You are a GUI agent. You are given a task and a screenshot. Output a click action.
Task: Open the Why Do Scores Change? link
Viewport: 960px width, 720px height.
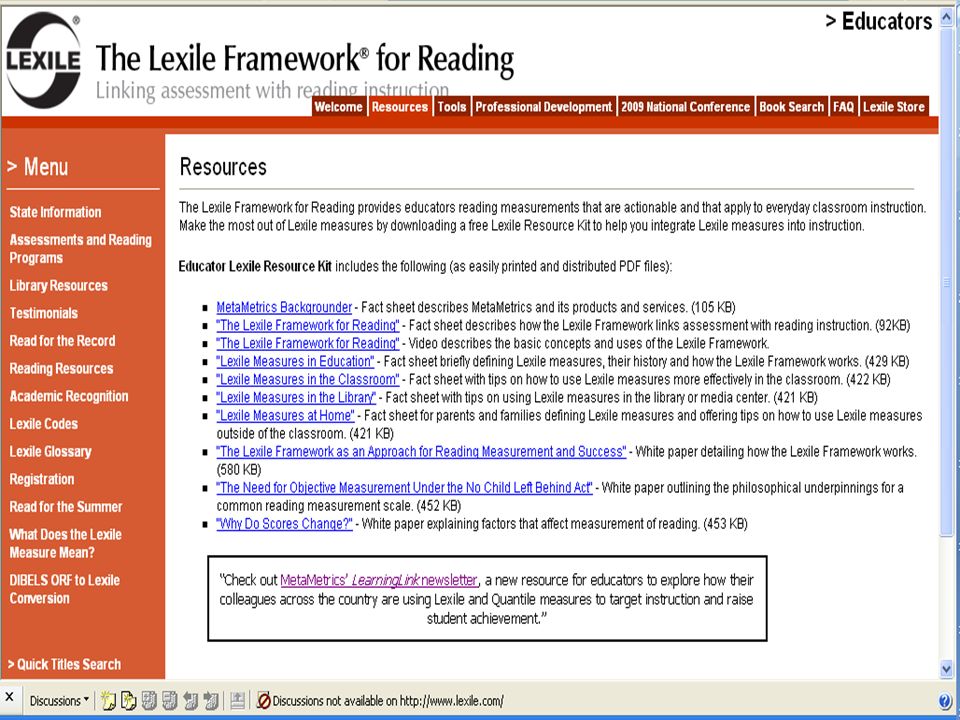coord(284,524)
